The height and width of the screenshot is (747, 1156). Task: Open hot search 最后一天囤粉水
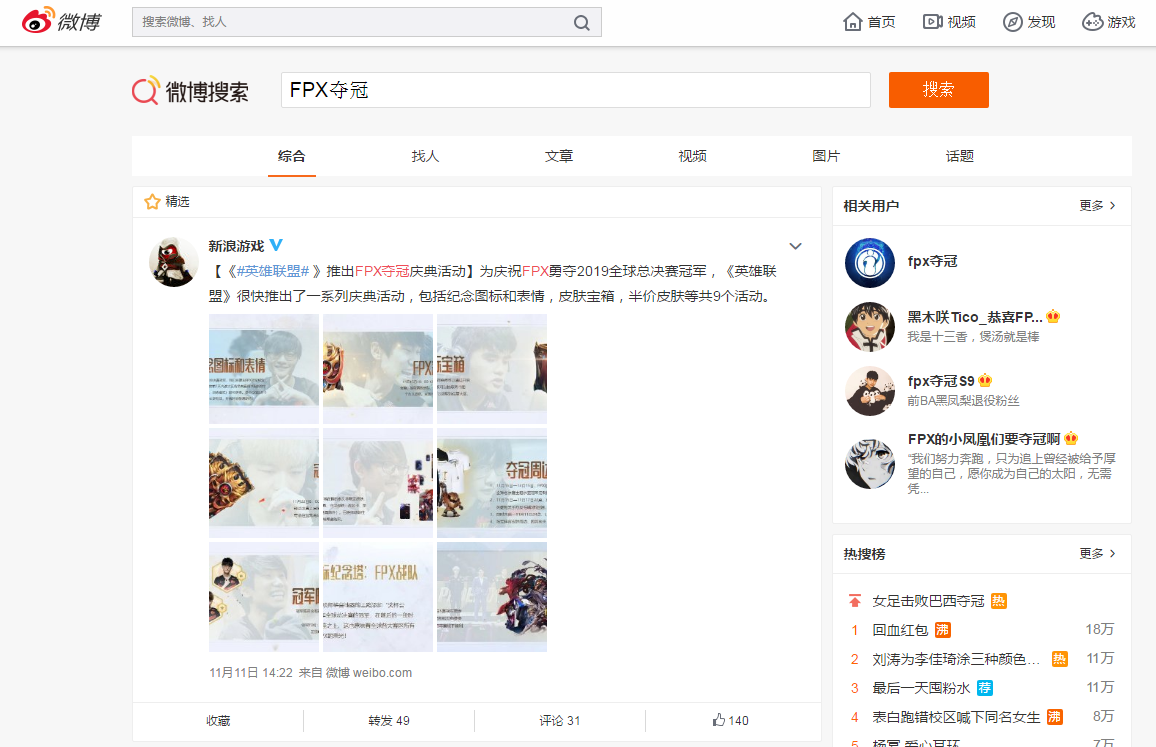click(x=921, y=688)
